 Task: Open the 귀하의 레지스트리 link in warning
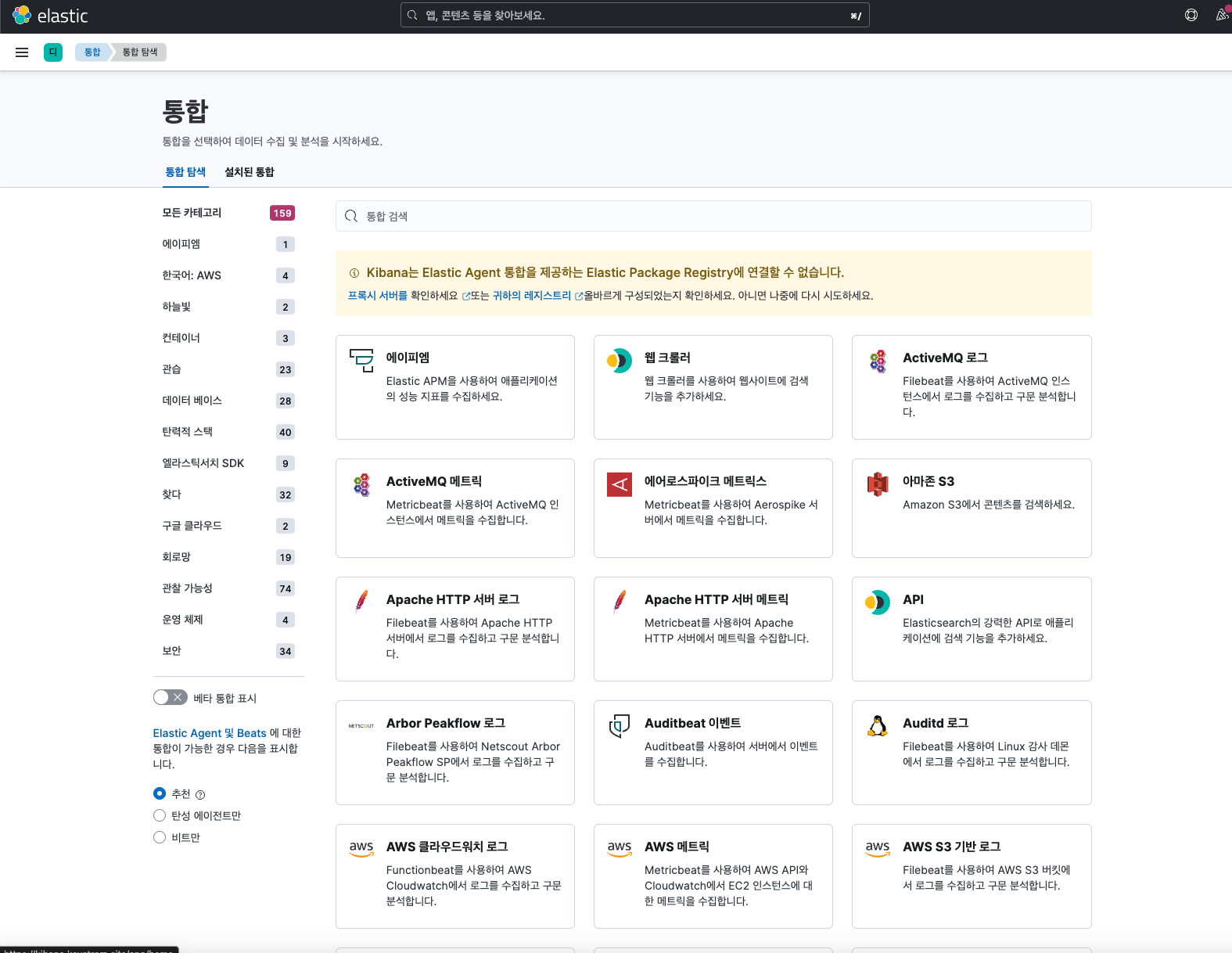[x=532, y=296]
